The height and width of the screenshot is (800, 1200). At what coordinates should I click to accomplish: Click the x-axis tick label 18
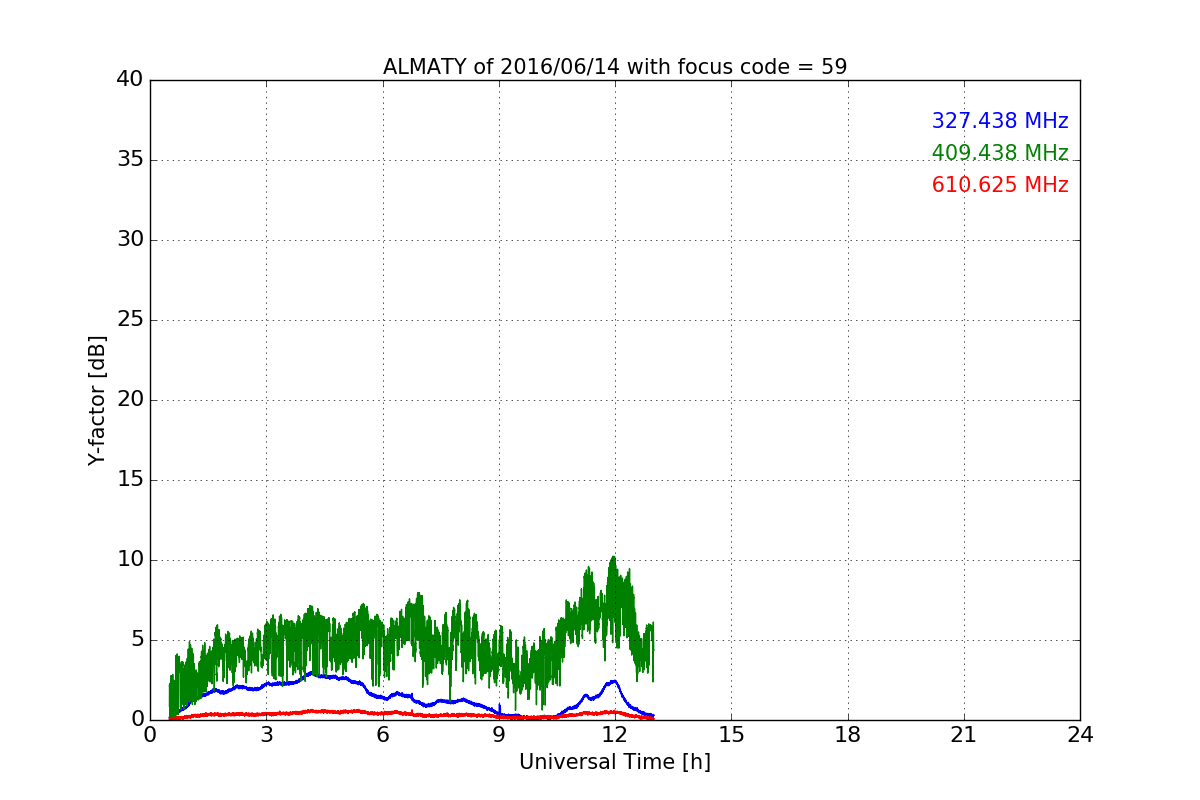[x=848, y=734]
